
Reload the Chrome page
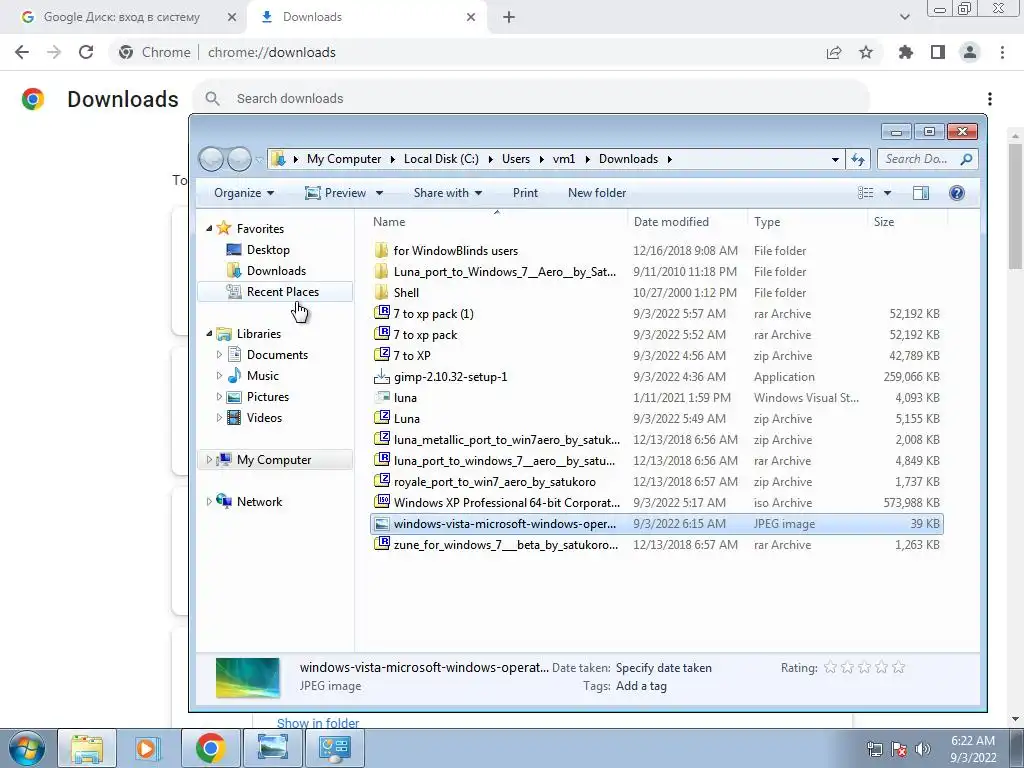point(86,52)
